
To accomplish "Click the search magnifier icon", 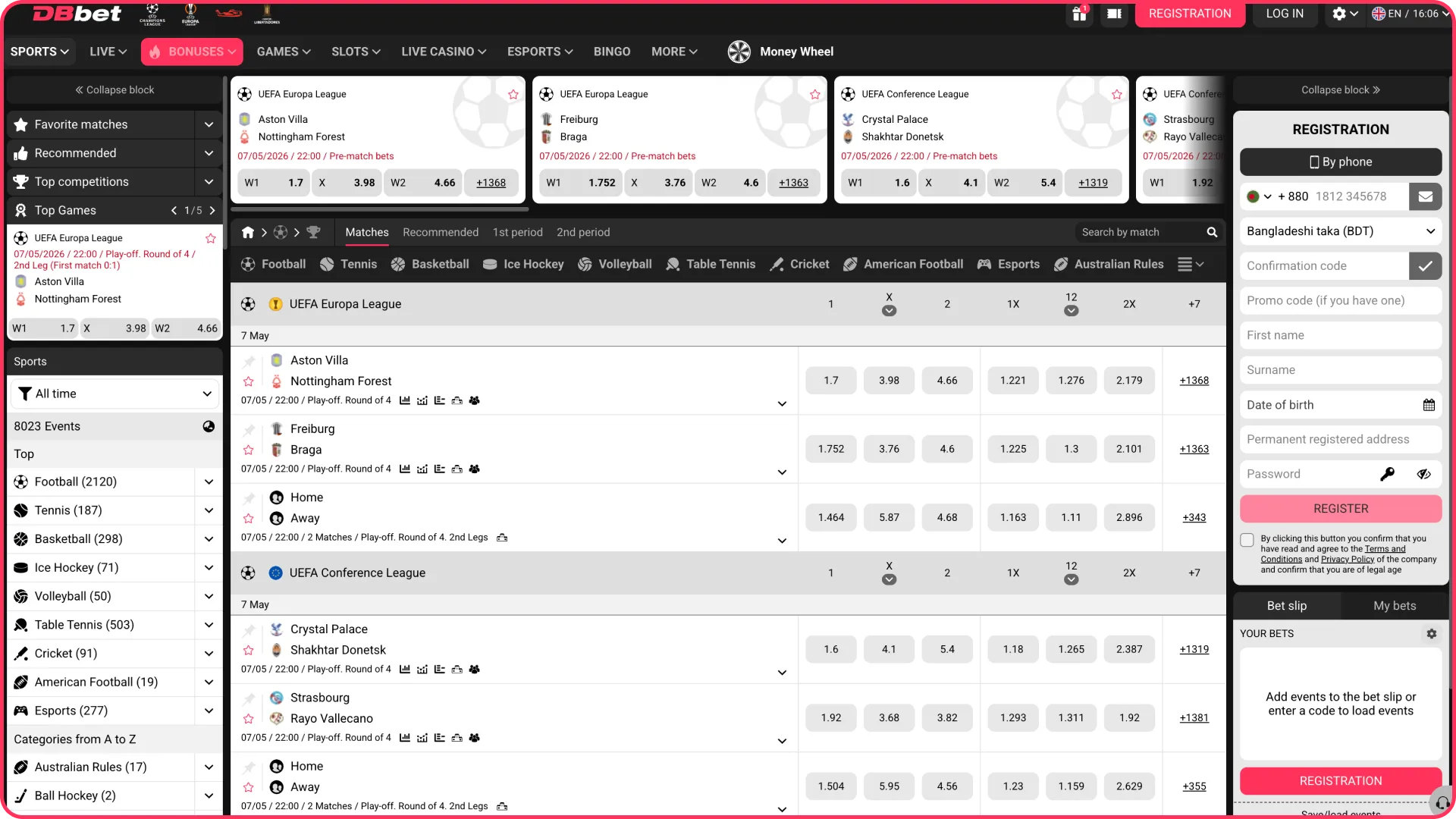I will click(1212, 232).
